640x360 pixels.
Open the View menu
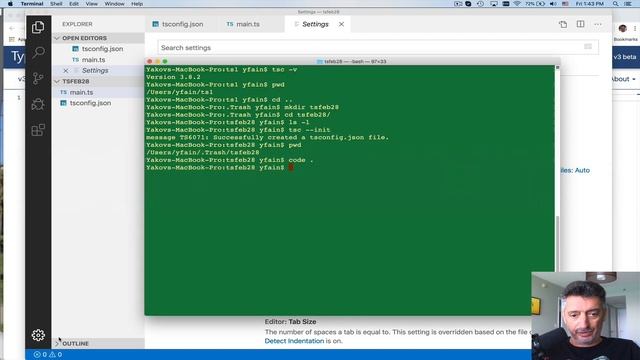click(91, 4)
